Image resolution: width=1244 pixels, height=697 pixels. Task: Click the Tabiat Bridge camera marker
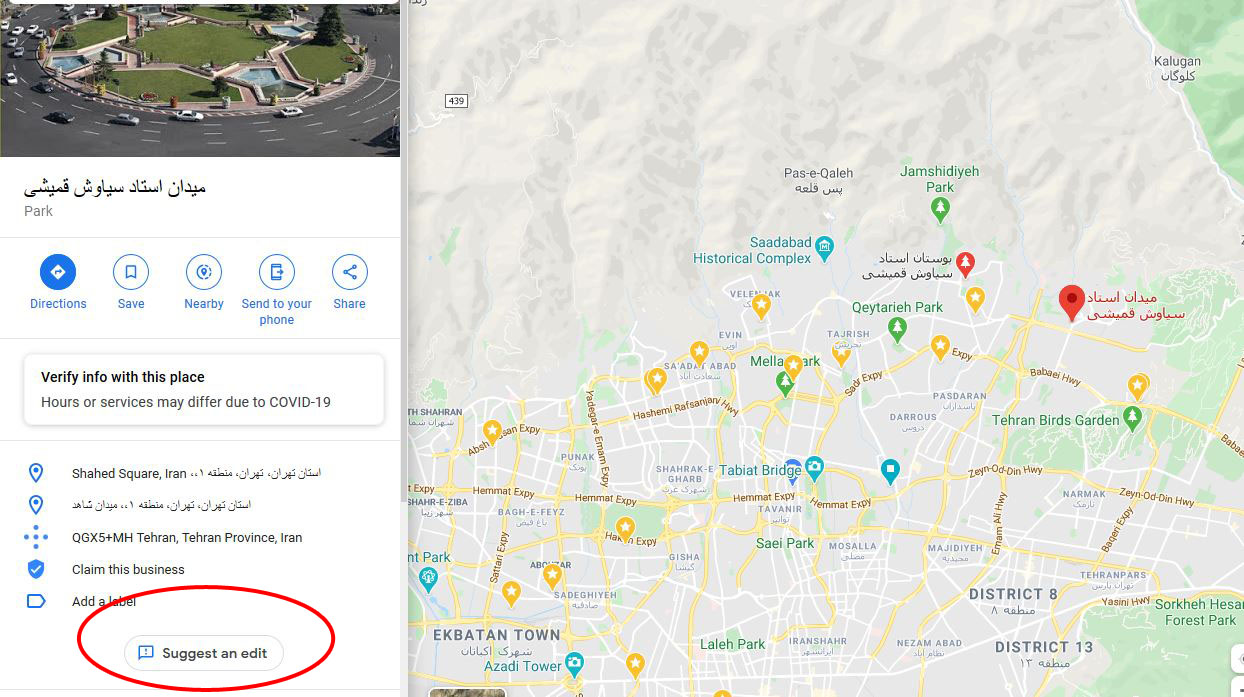point(815,467)
